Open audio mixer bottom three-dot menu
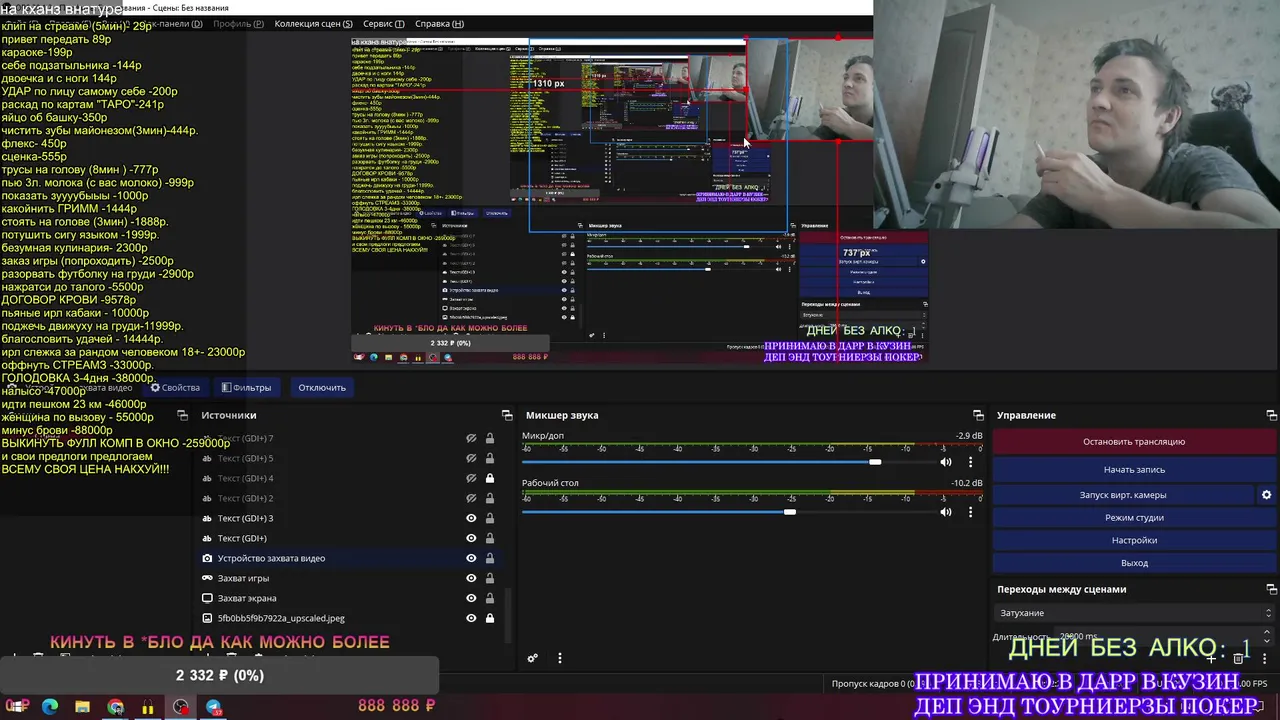Image resolution: width=1280 pixels, height=720 pixels. 560,658
